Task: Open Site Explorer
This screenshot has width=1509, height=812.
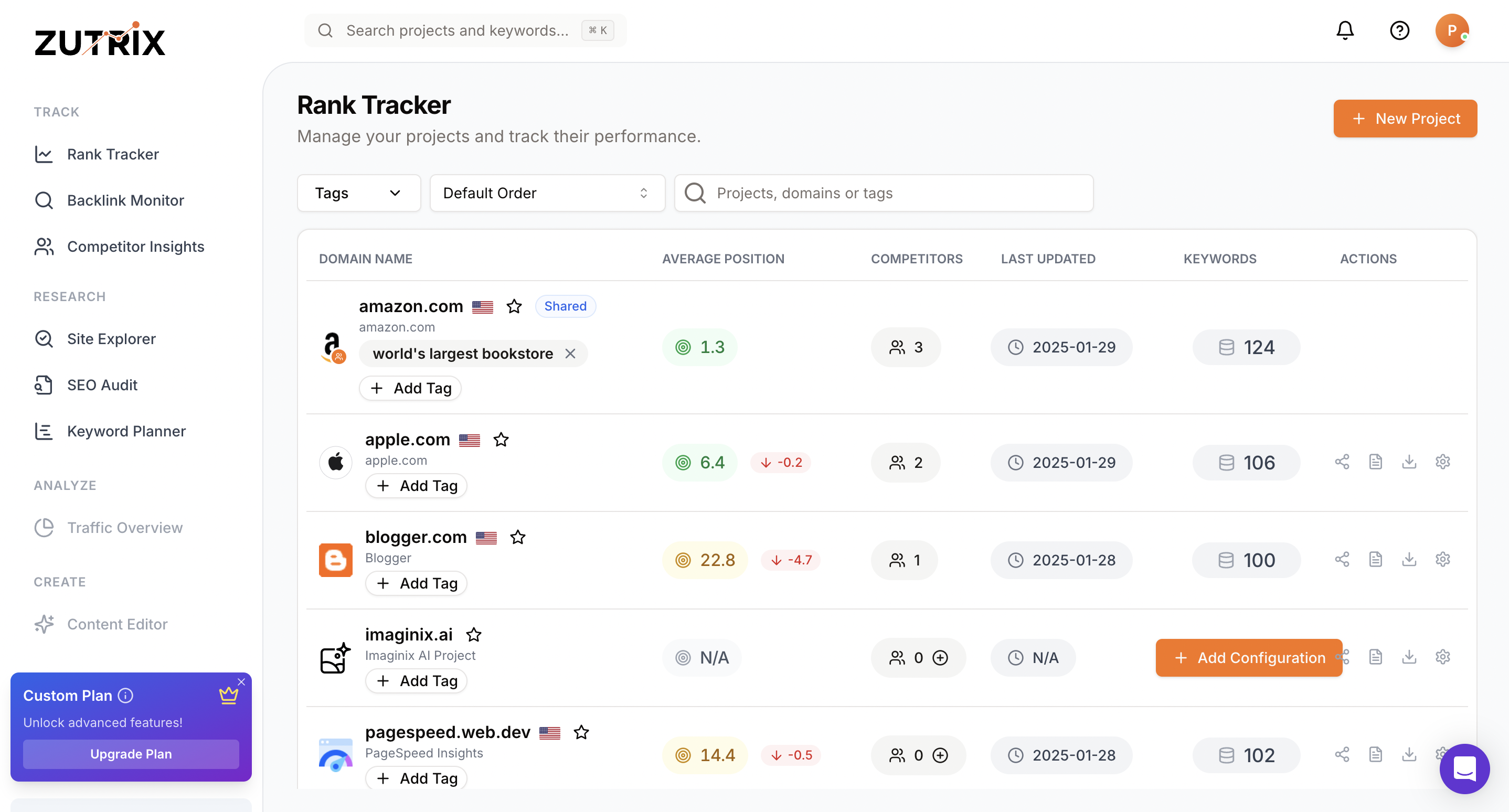Action: pos(95,339)
